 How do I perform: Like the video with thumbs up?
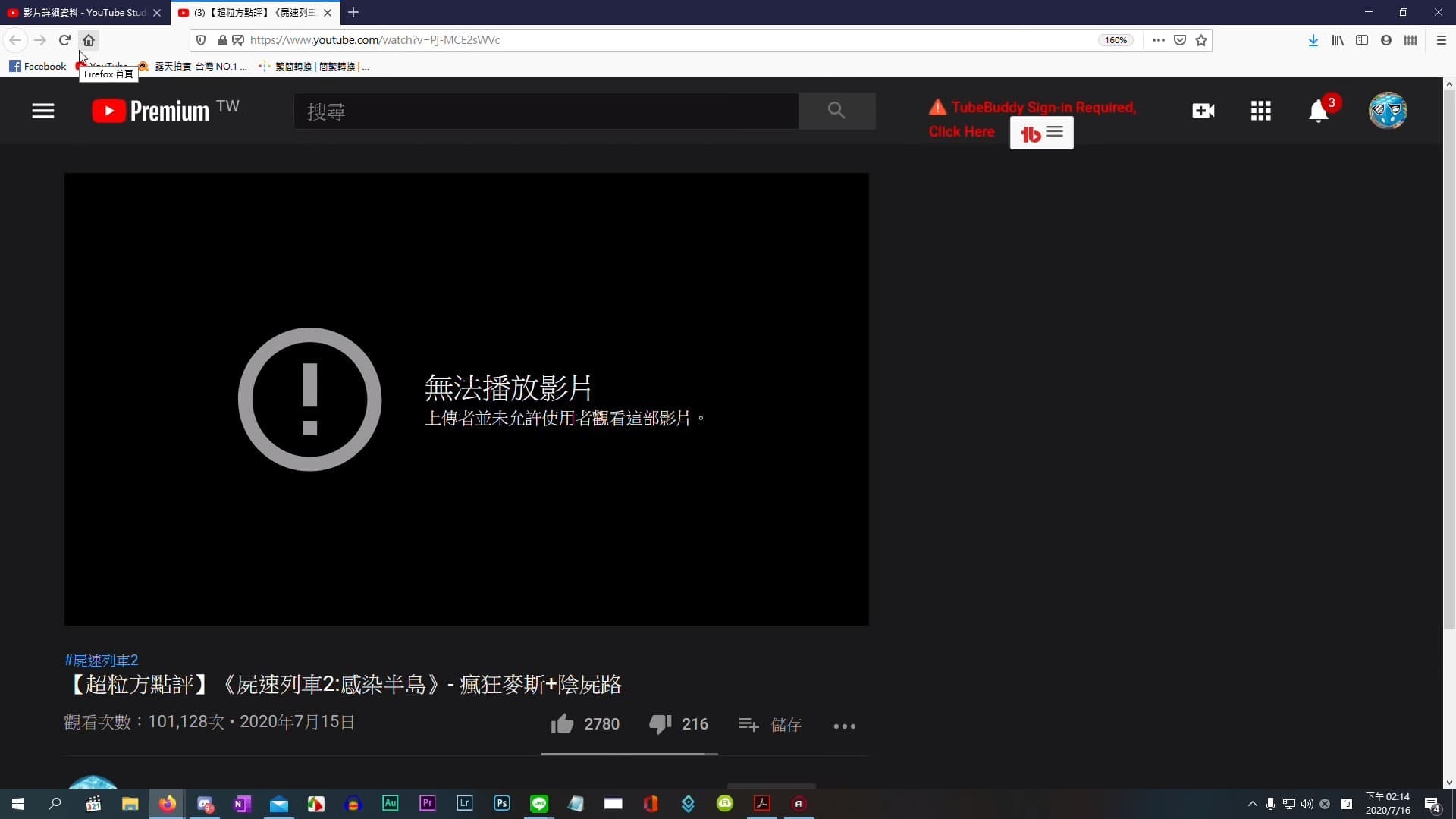tap(562, 724)
